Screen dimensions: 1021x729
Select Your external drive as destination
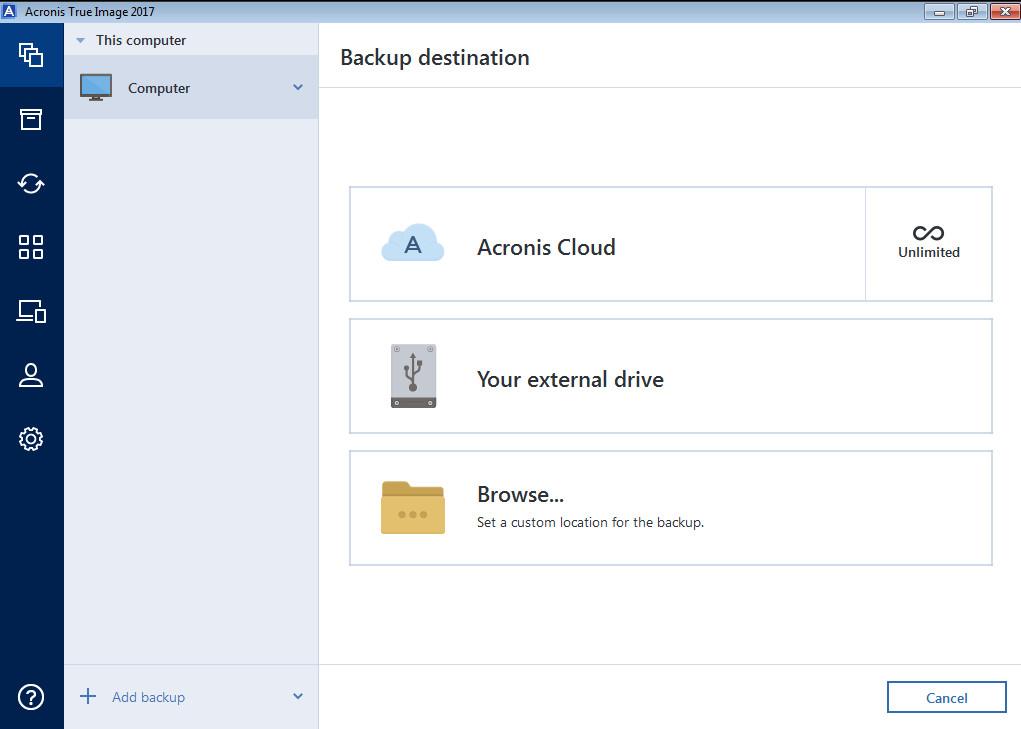point(670,377)
